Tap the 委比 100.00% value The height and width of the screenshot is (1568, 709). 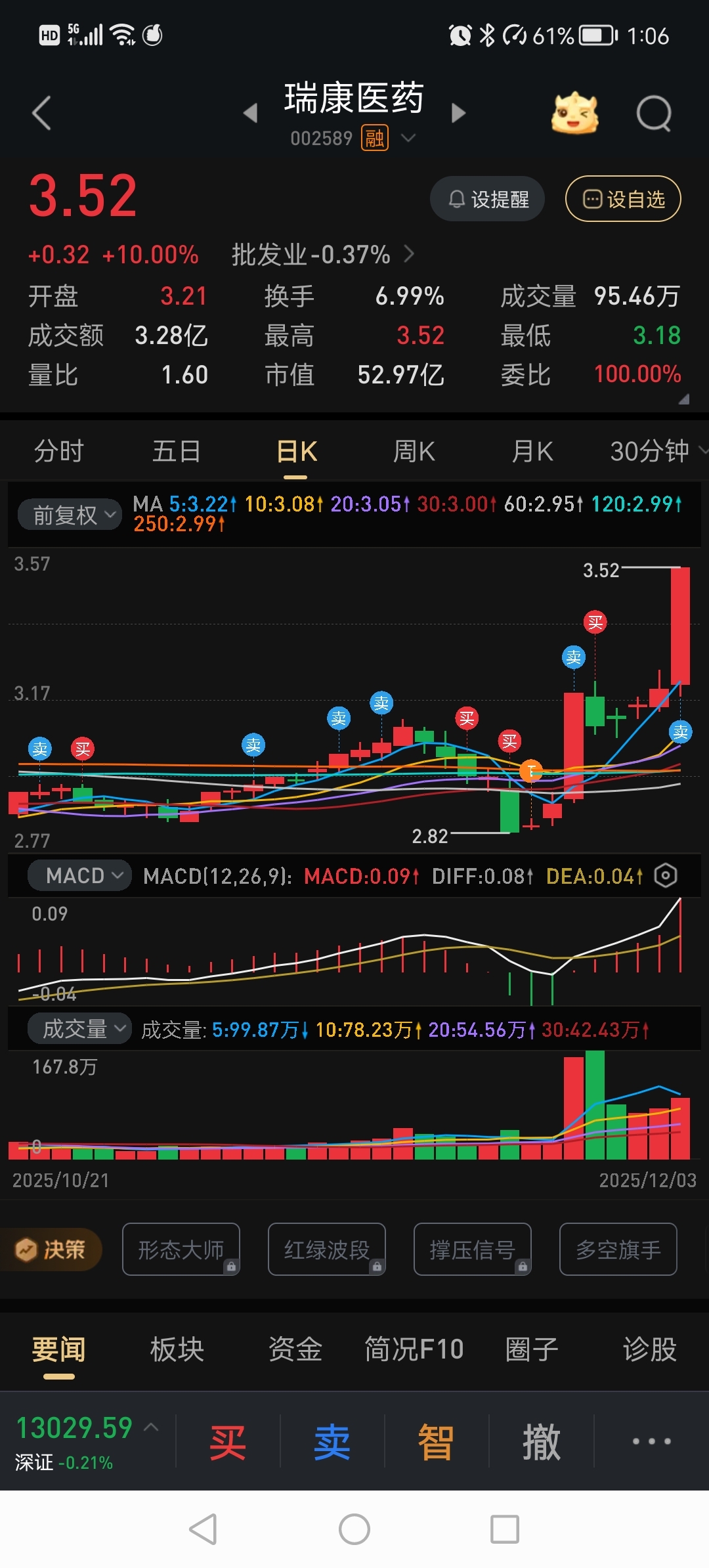[x=637, y=374]
